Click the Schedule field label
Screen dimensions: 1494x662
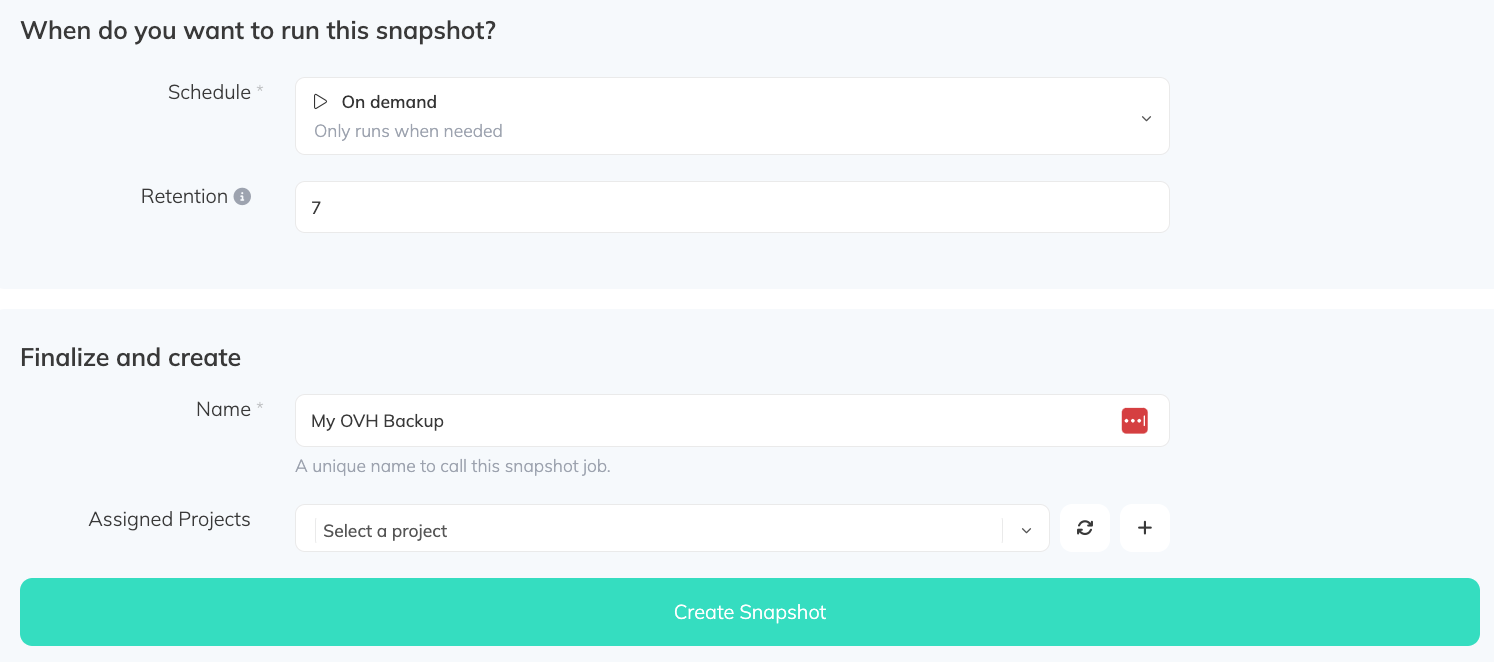click(x=209, y=93)
